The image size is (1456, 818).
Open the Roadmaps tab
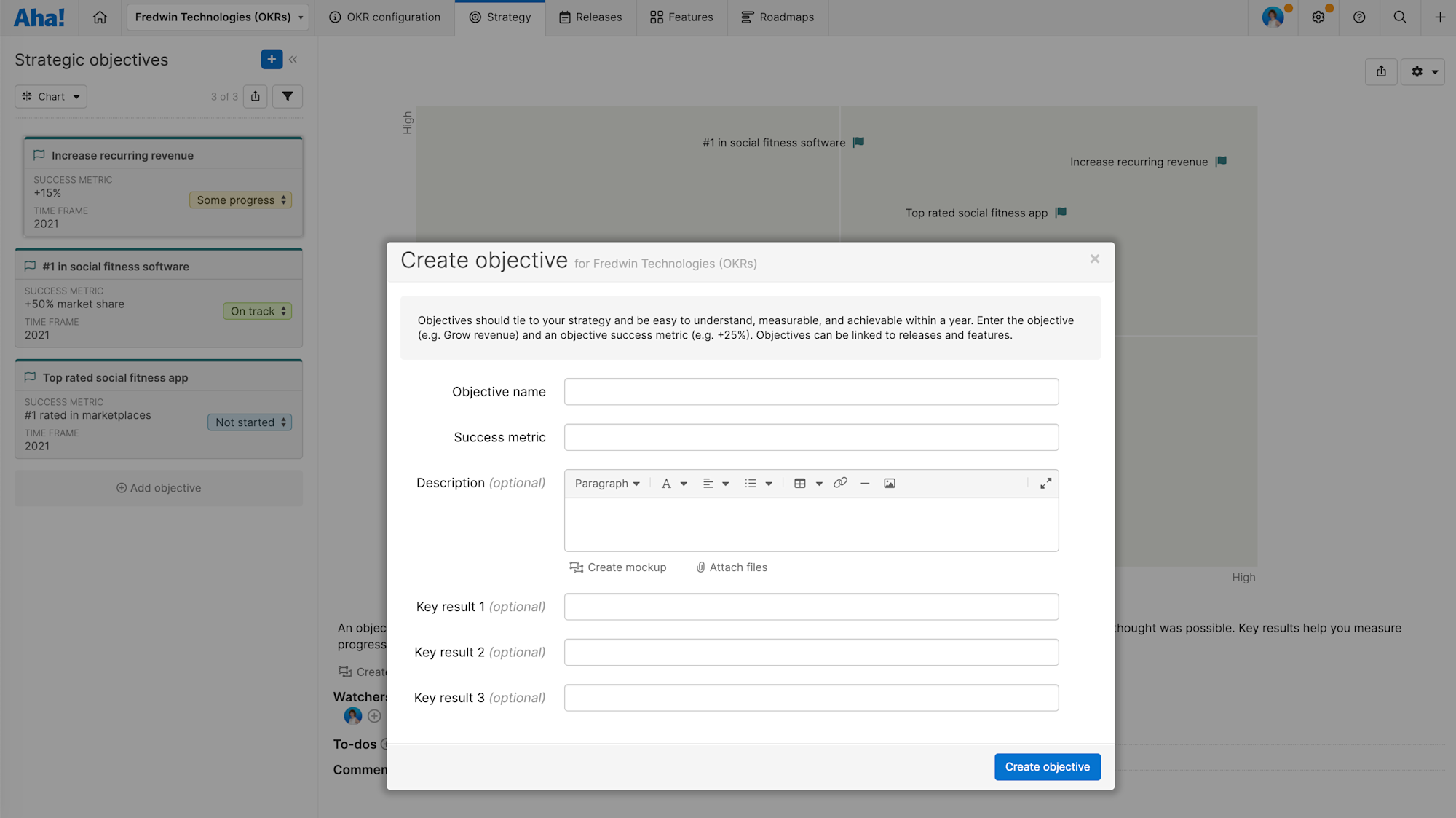click(778, 17)
